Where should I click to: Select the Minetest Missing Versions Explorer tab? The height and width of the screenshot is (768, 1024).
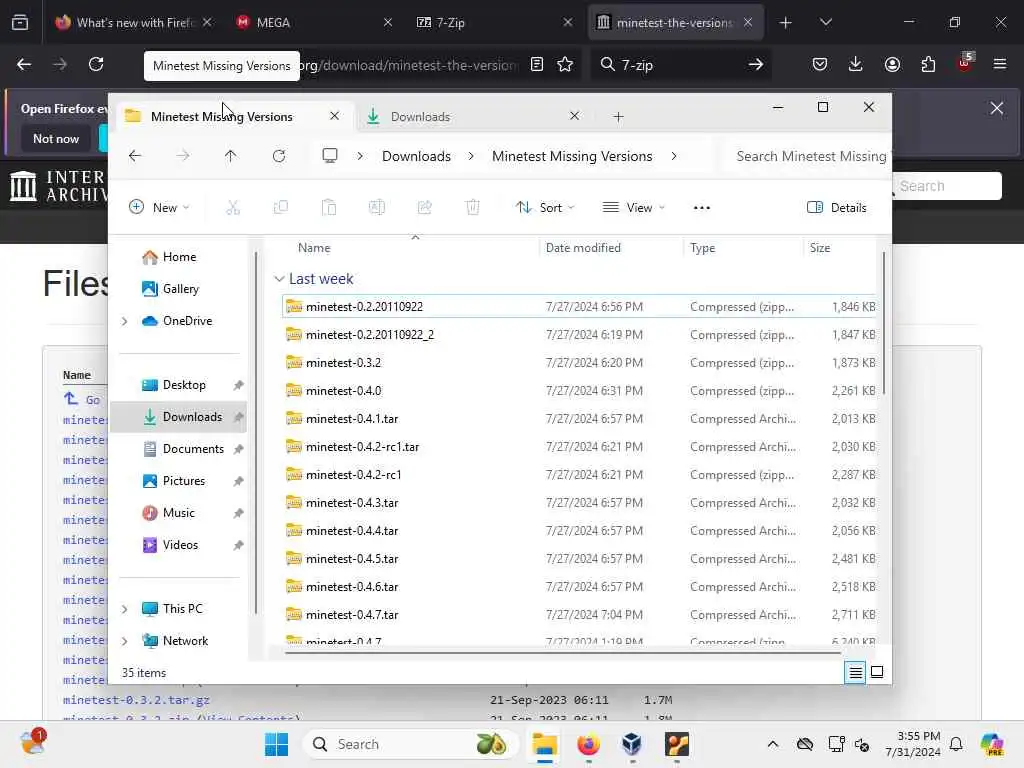coord(236,116)
